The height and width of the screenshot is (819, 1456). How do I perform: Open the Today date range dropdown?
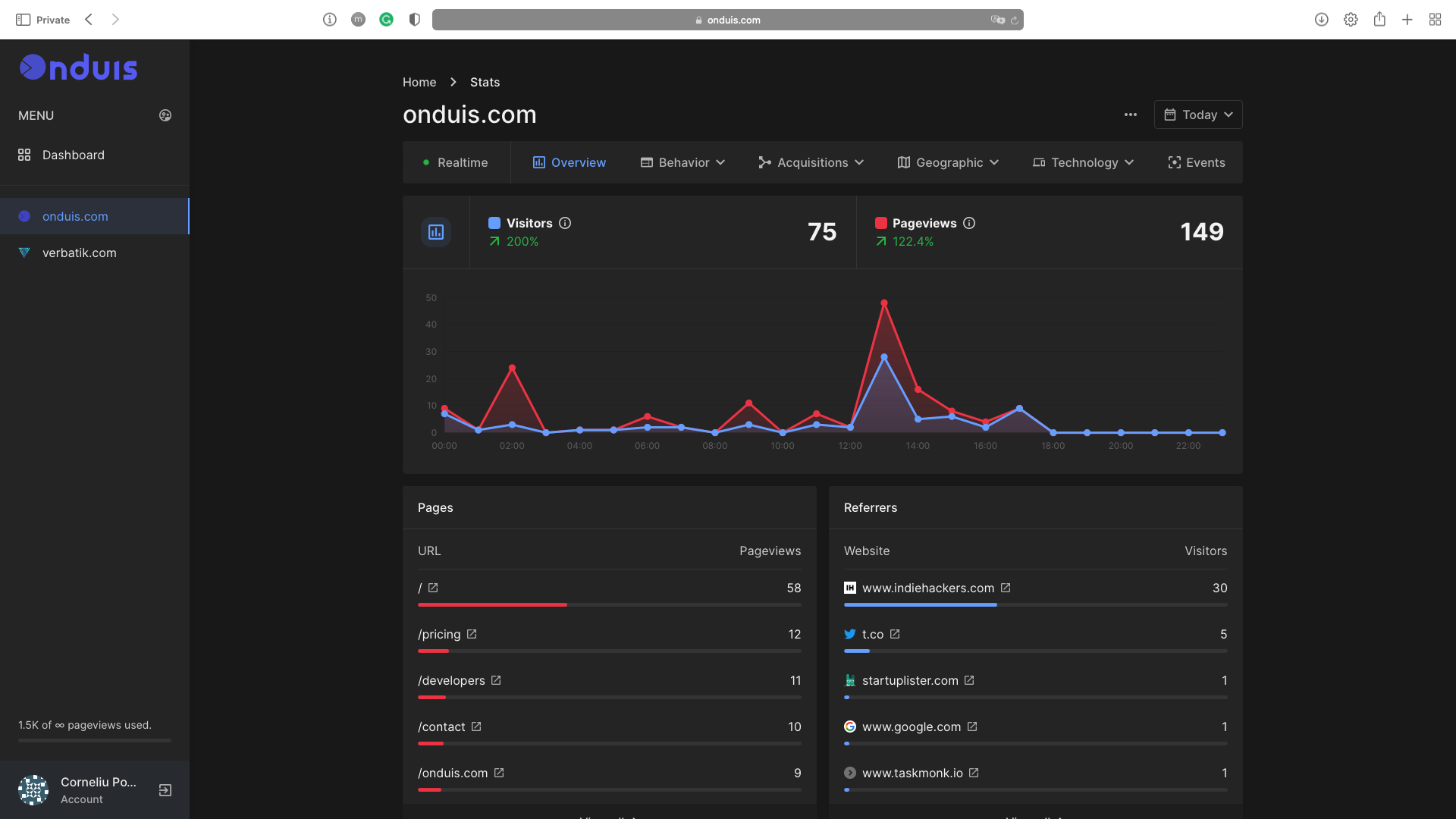point(1198,115)
